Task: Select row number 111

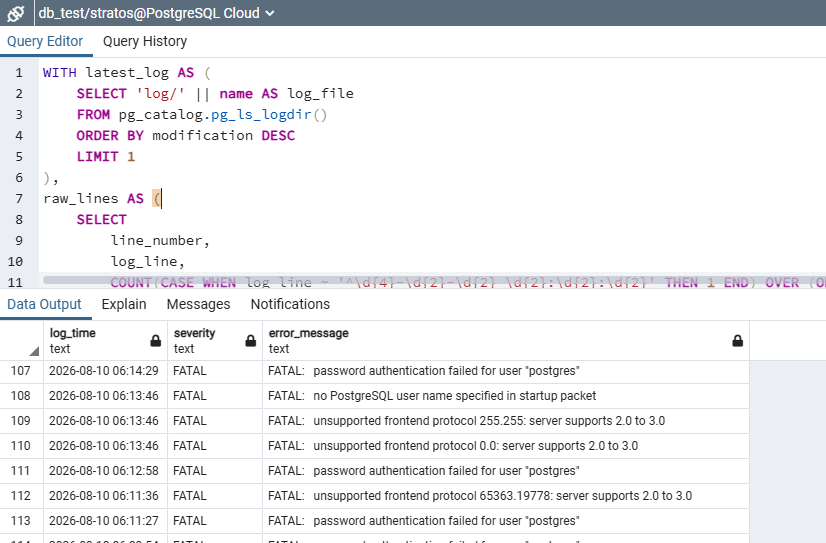Action: [21, 471]
